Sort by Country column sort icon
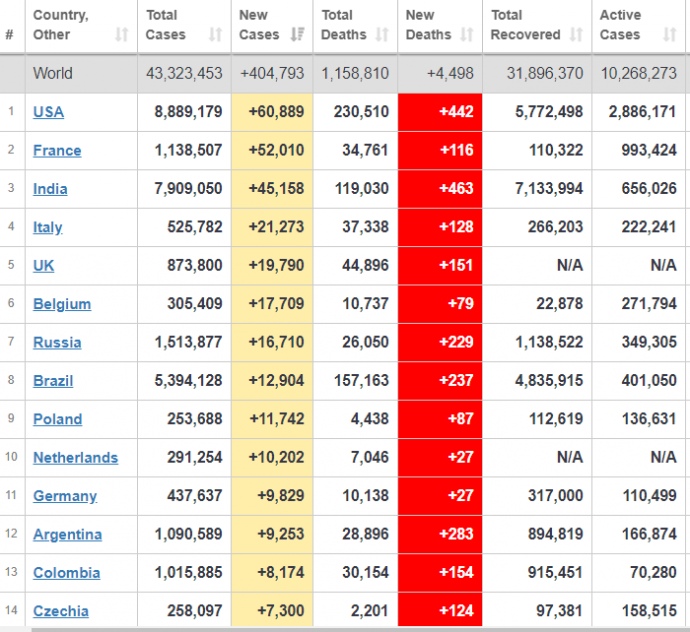 pos(122,35)
